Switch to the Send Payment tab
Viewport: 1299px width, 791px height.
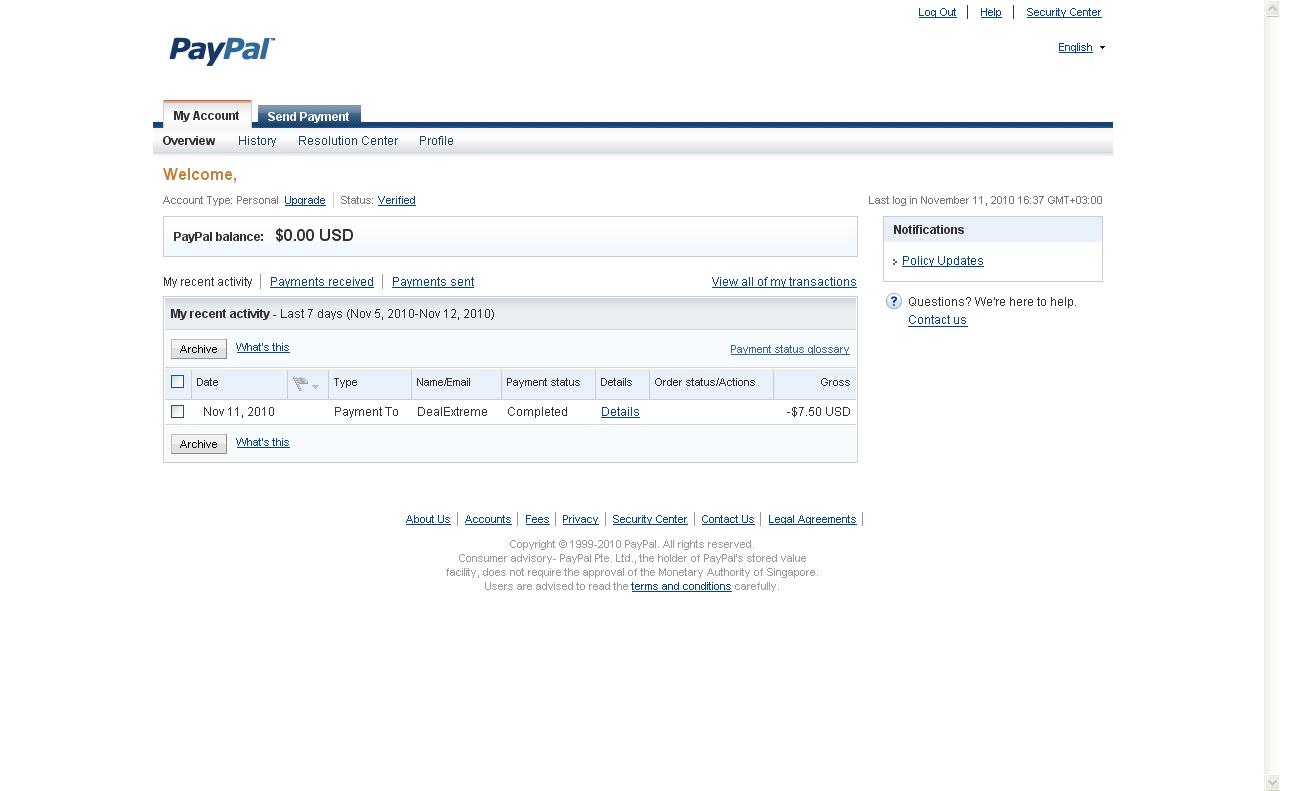tap(308, 116)
